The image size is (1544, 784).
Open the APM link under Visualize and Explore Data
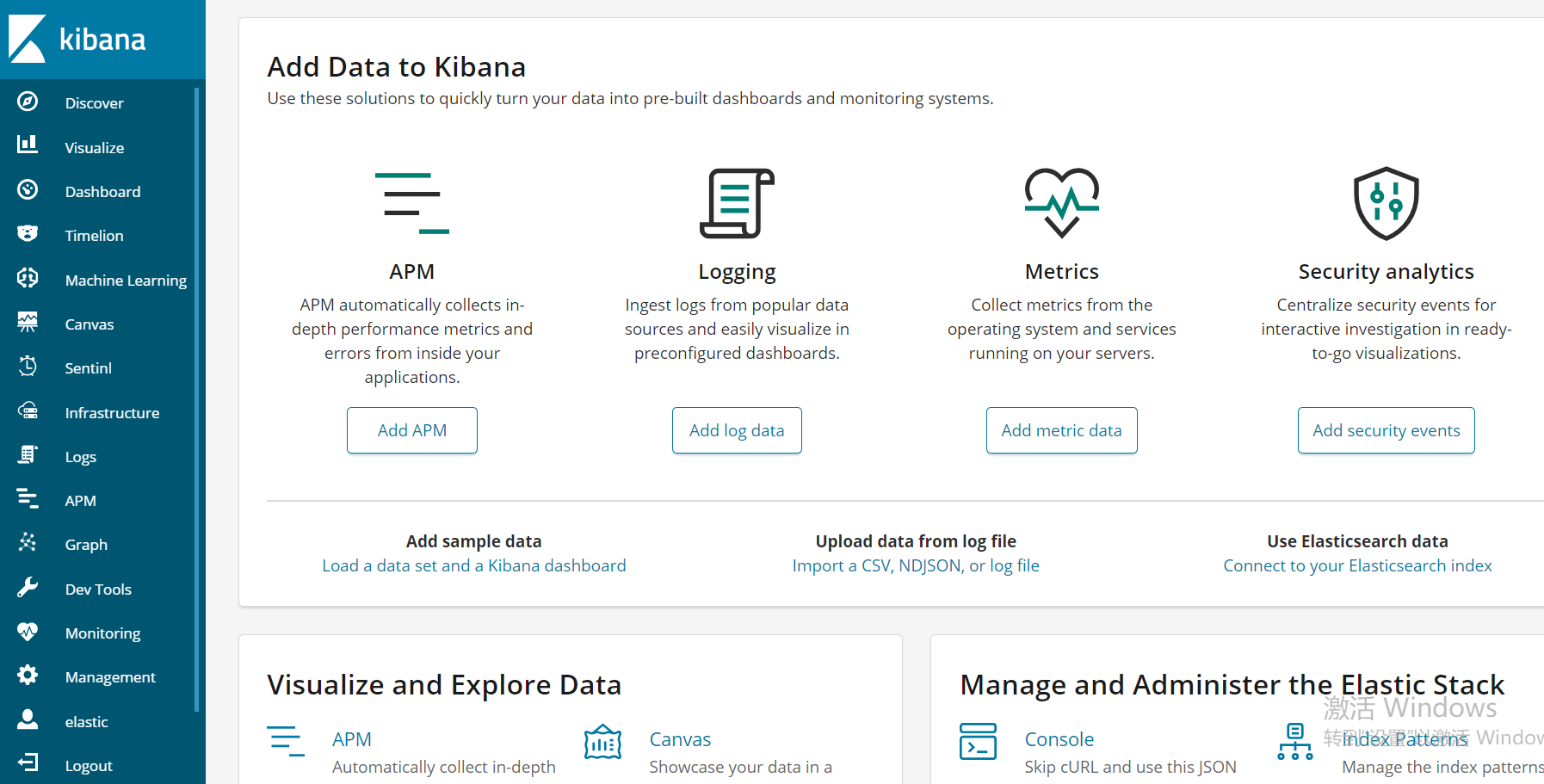[352, 739]
